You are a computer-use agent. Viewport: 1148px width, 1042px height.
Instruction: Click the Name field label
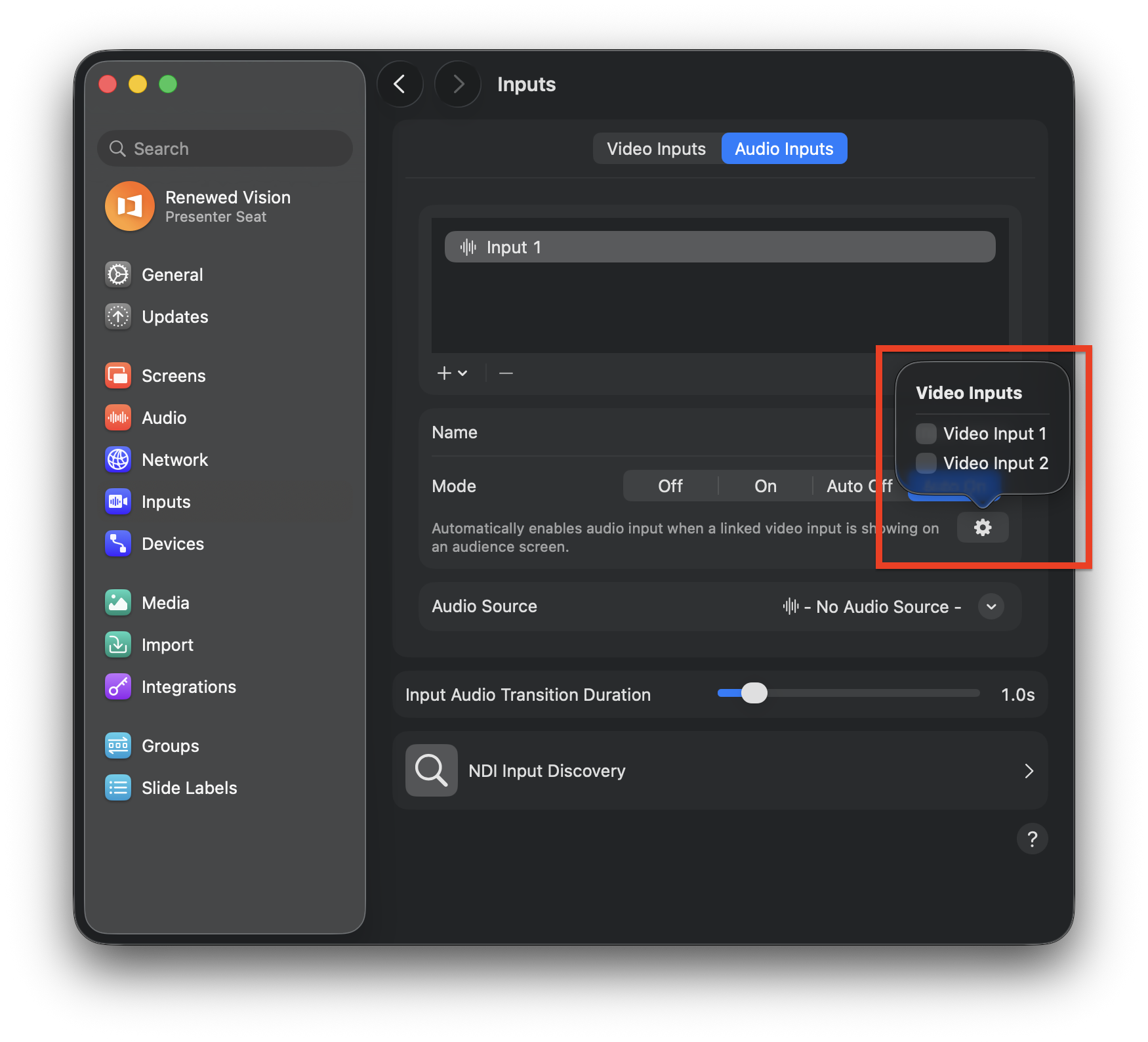455,432
